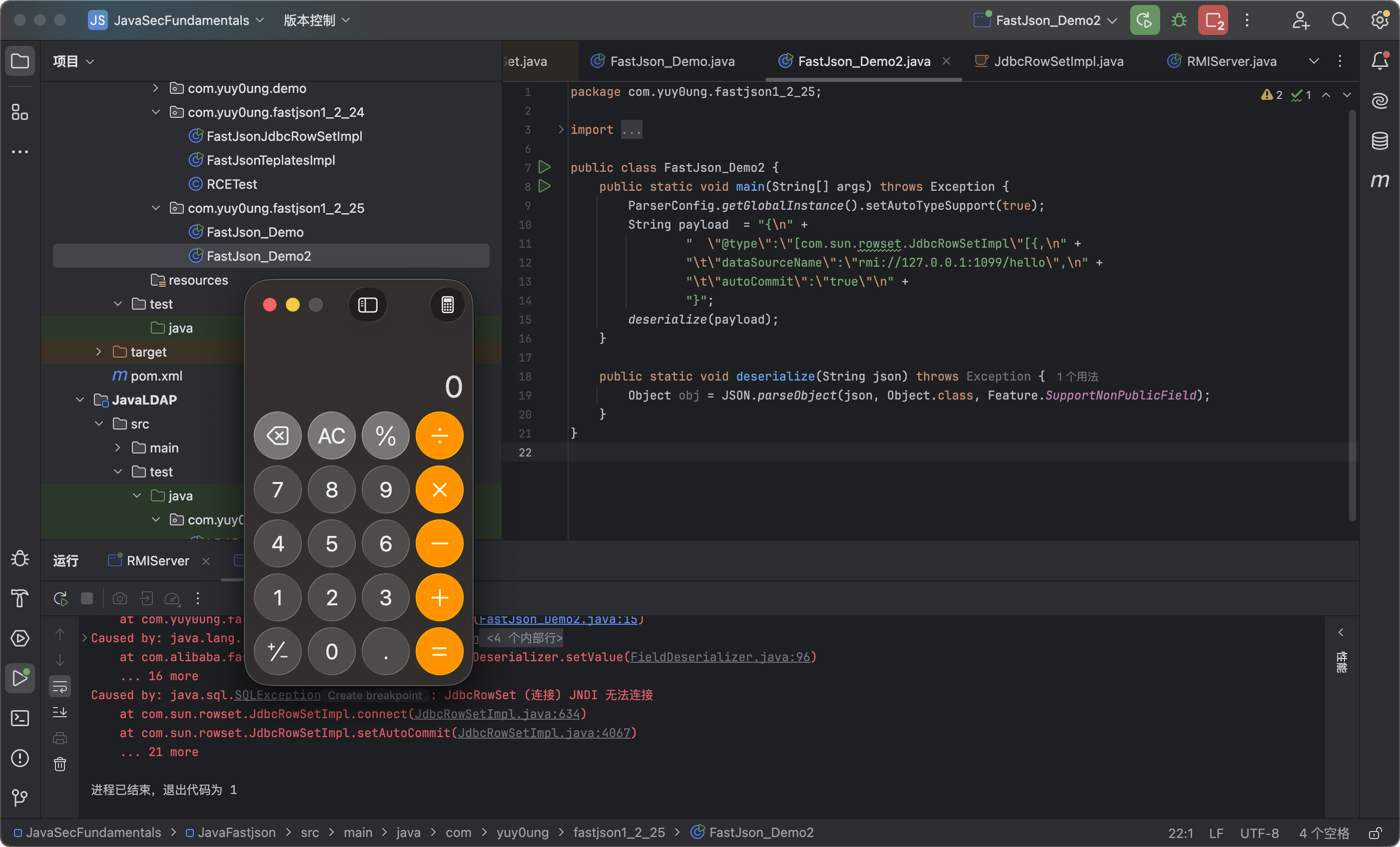This screenshot has height=847, width=1400.
Task: Click the Debug bug icon in top toolbar
Action: point(1179,21)
